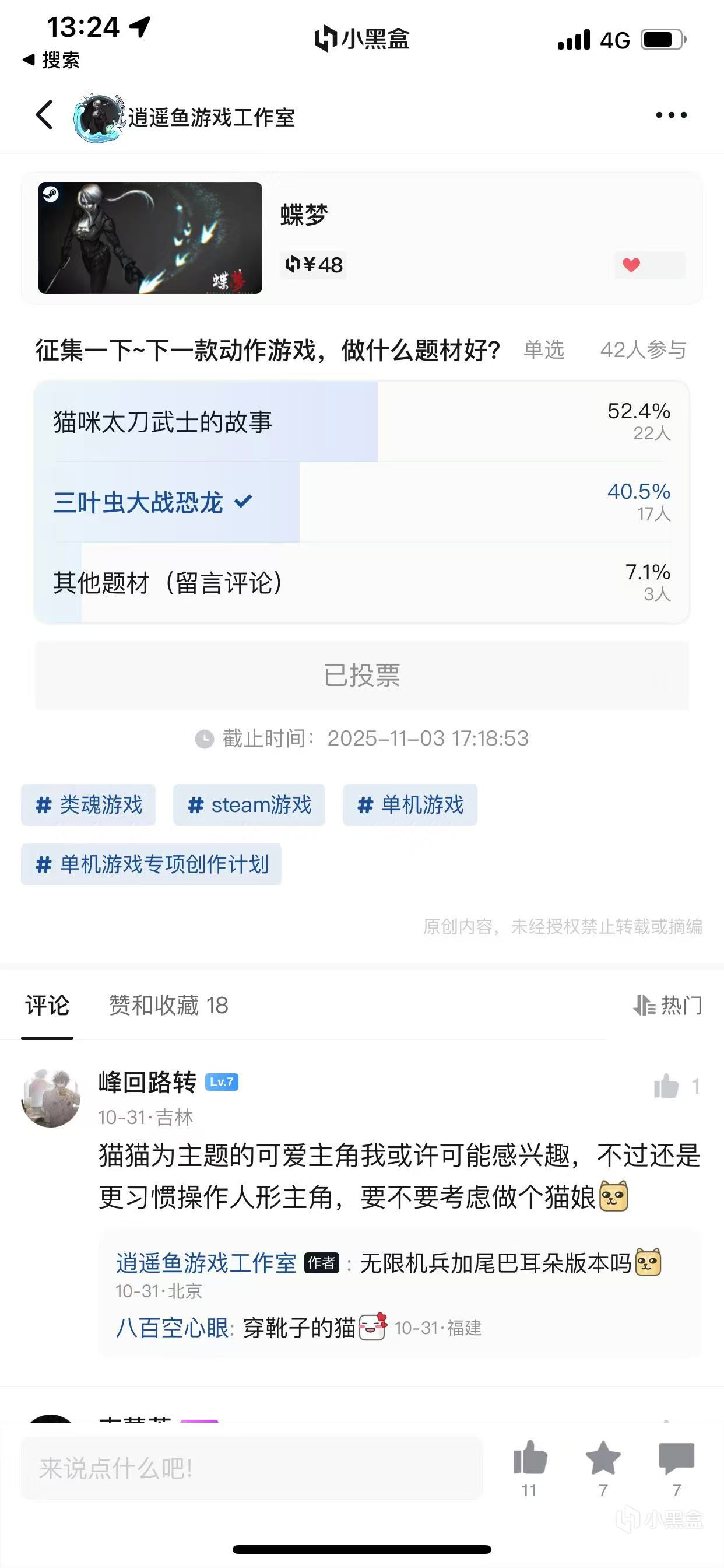Image resolution: width=724 pixels, height=1568 pixels.
Task: Switch to the 评论 tab
Action: (47, 1005)
